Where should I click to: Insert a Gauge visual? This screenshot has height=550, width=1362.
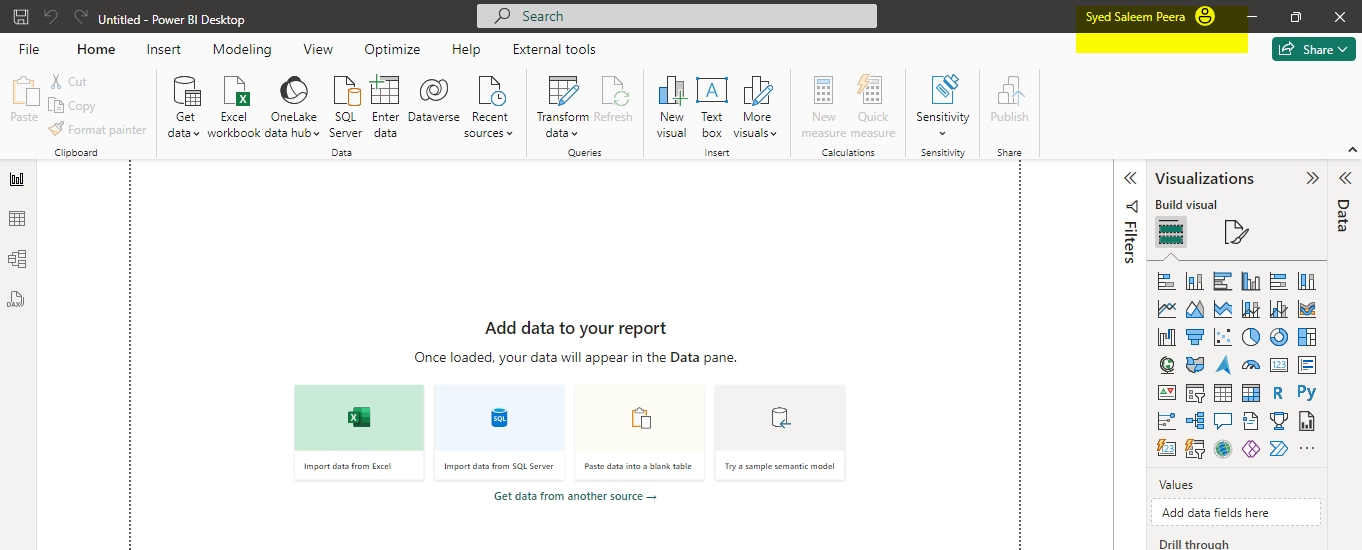point(1250,365)
